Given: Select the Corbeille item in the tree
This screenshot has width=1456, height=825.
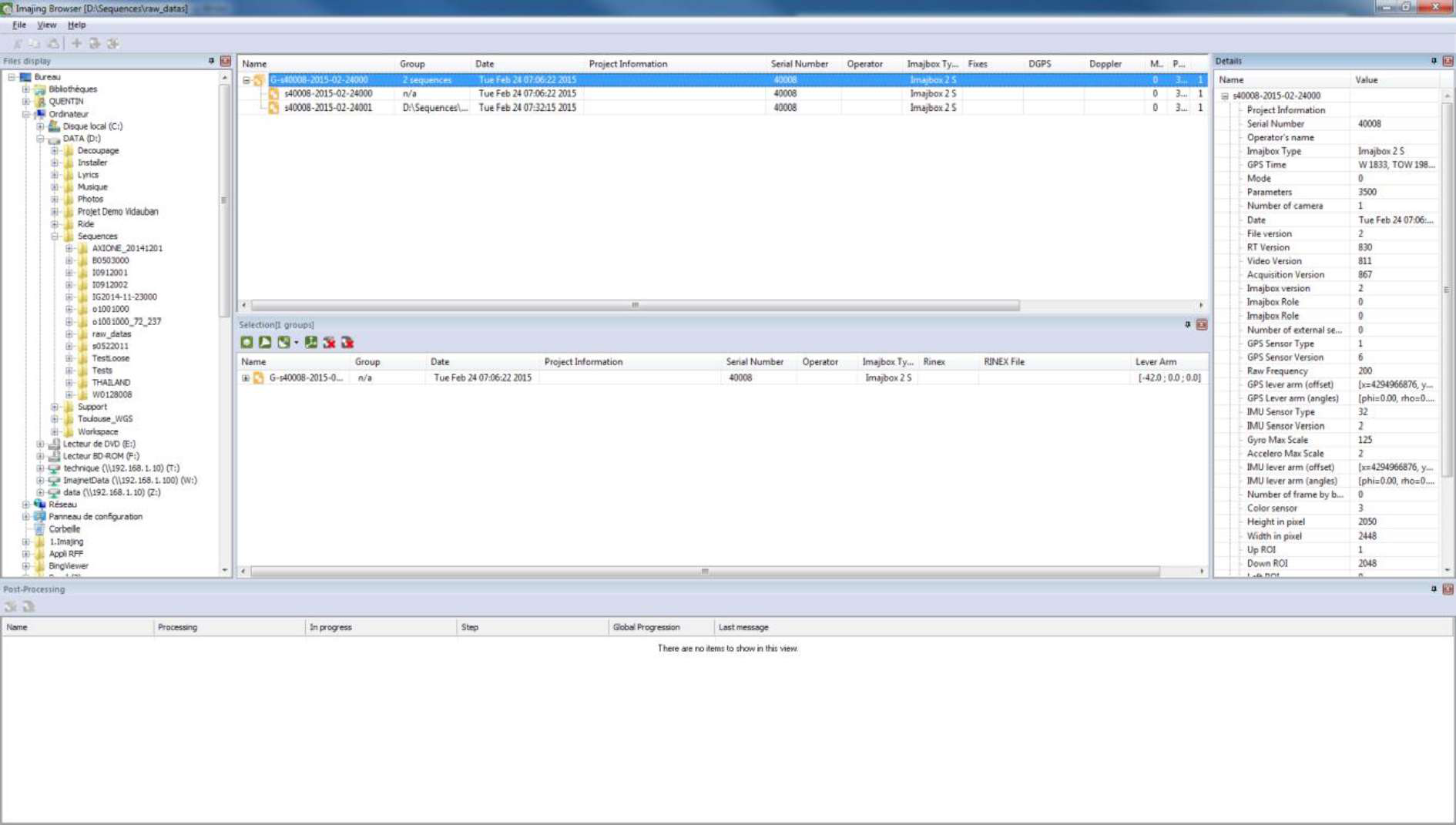Looking at the screenshot, I should point(65,529).
